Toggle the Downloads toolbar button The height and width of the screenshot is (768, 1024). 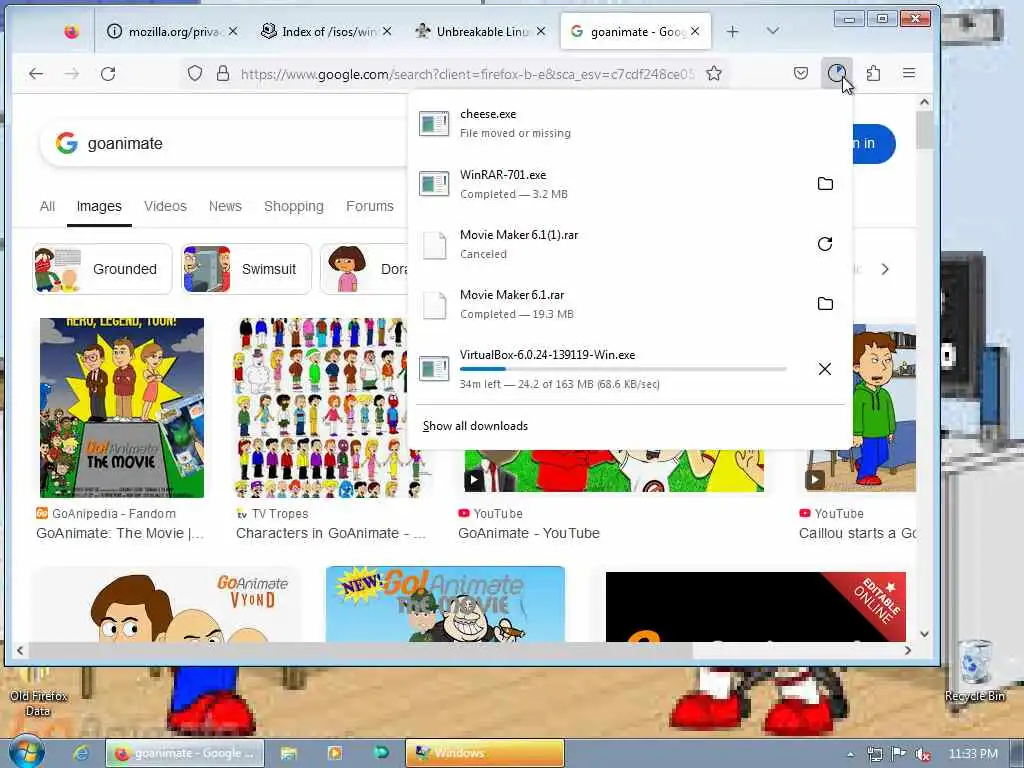coord(837,73)
